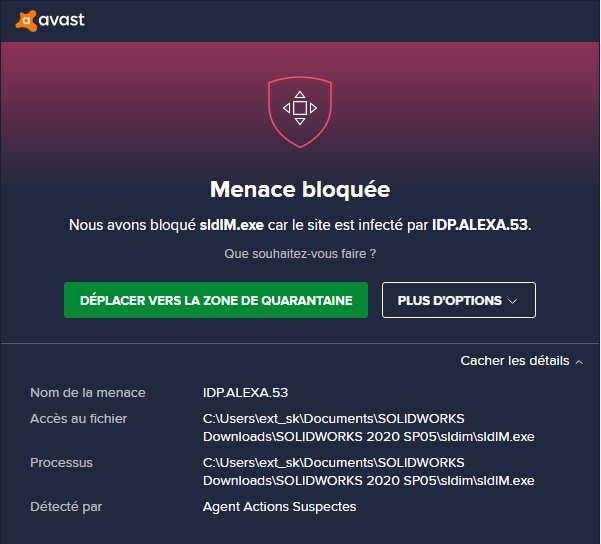Click the Menace bloquée heading

click(300, 189)
